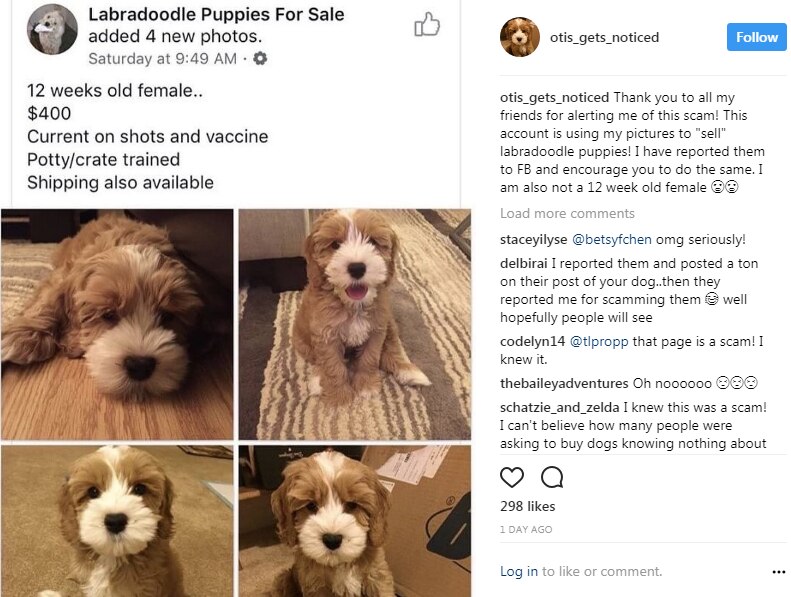Open the three-dot more options menu
The image size is (791, 597).
[x=779, y=572]
